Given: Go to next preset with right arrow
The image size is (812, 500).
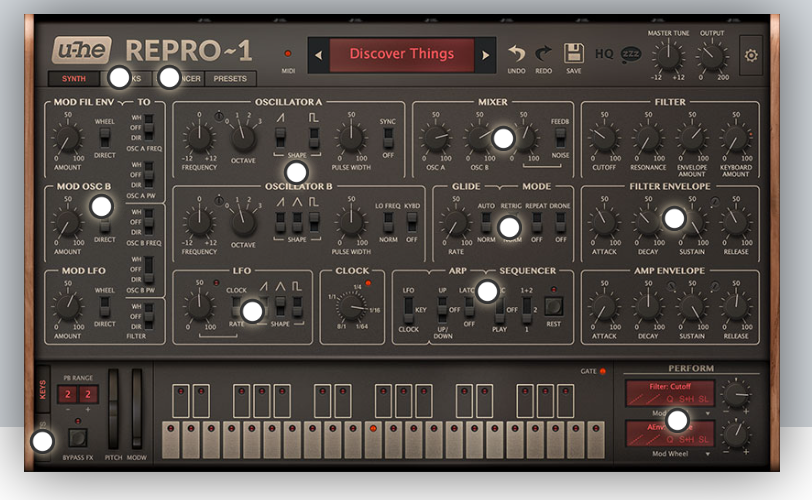Looking at the screenshot, I should (x=486, y=55).
